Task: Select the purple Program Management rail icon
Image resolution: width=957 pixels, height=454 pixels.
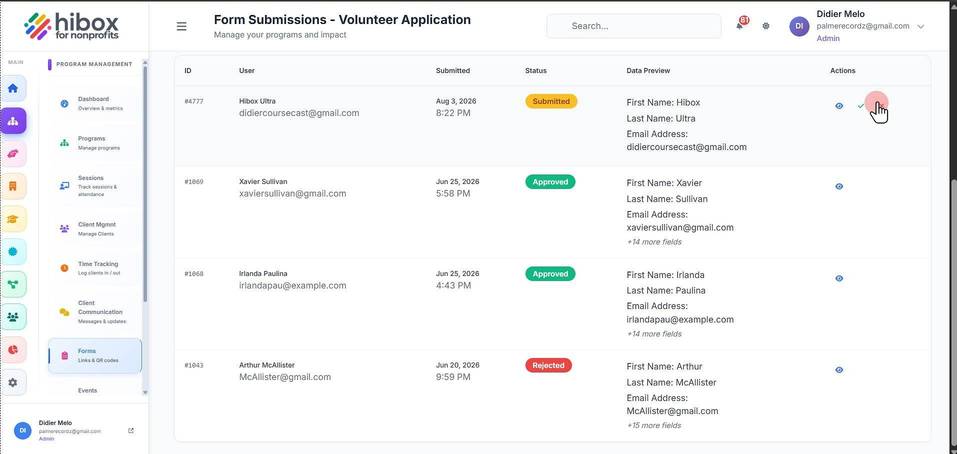Action: coord(13,121)
